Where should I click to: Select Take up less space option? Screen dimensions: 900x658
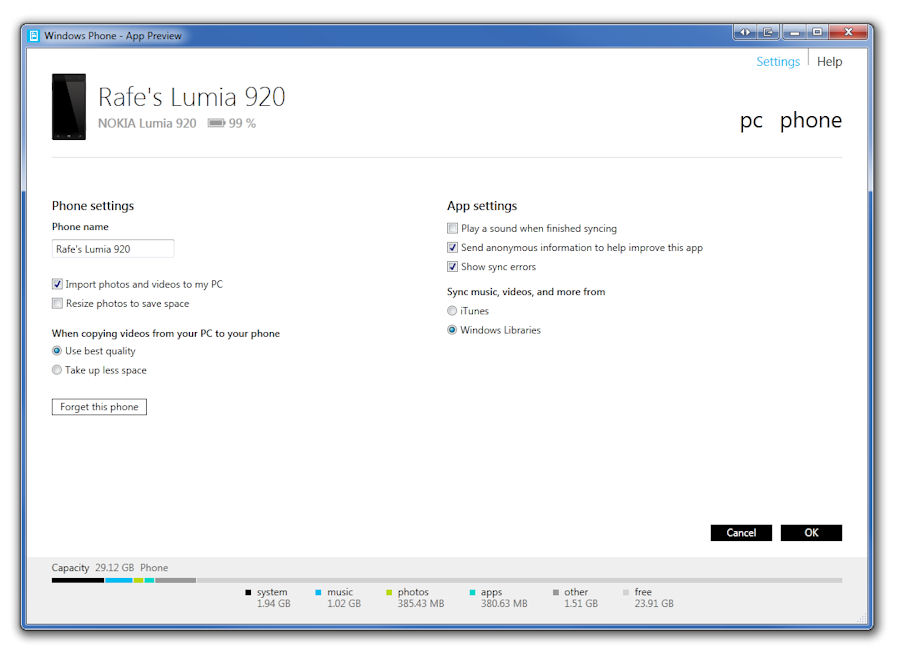tap(57, 370)
